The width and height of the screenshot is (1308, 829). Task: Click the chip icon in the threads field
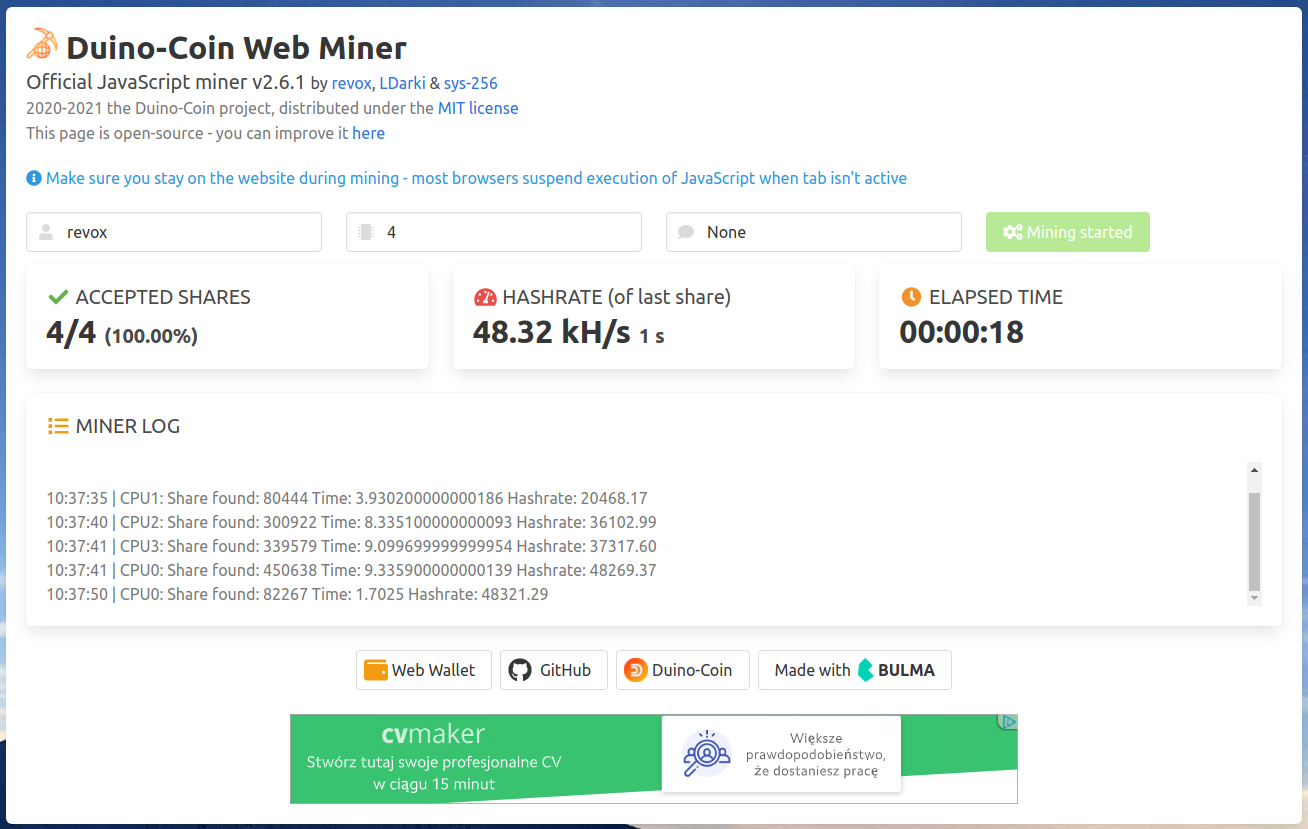365,232
